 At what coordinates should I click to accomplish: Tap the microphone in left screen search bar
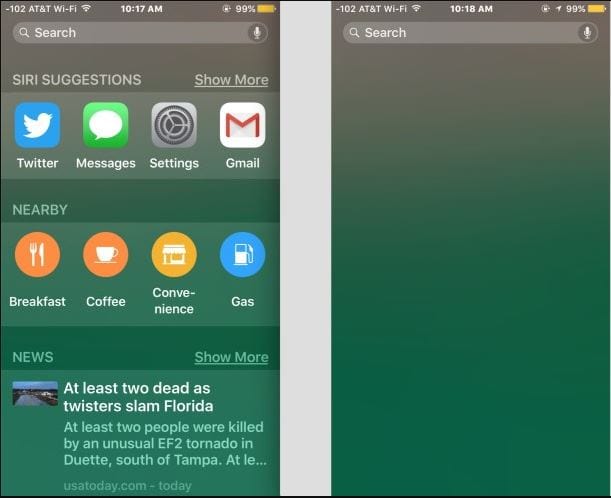click(257, 33)
